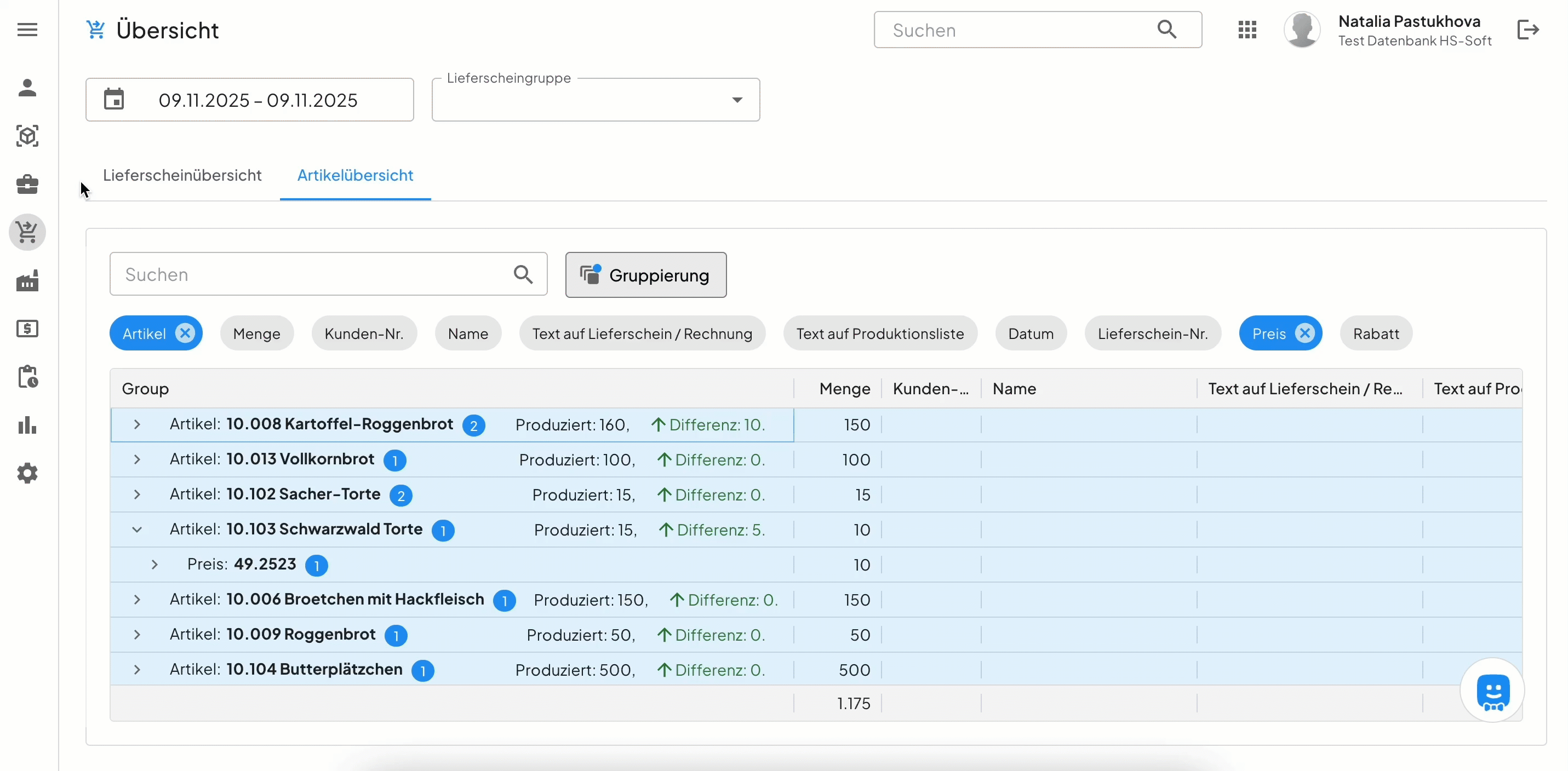Collapse the 10.103 Schwarzwald Torte row
This screenshot has width=1568, height=771.
tap(137, 530)
